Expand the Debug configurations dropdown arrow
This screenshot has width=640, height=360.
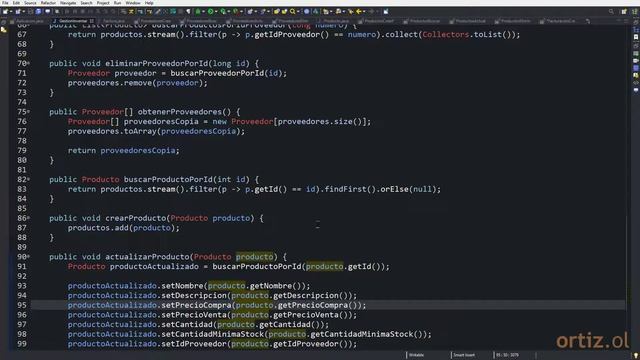(203, 11)
